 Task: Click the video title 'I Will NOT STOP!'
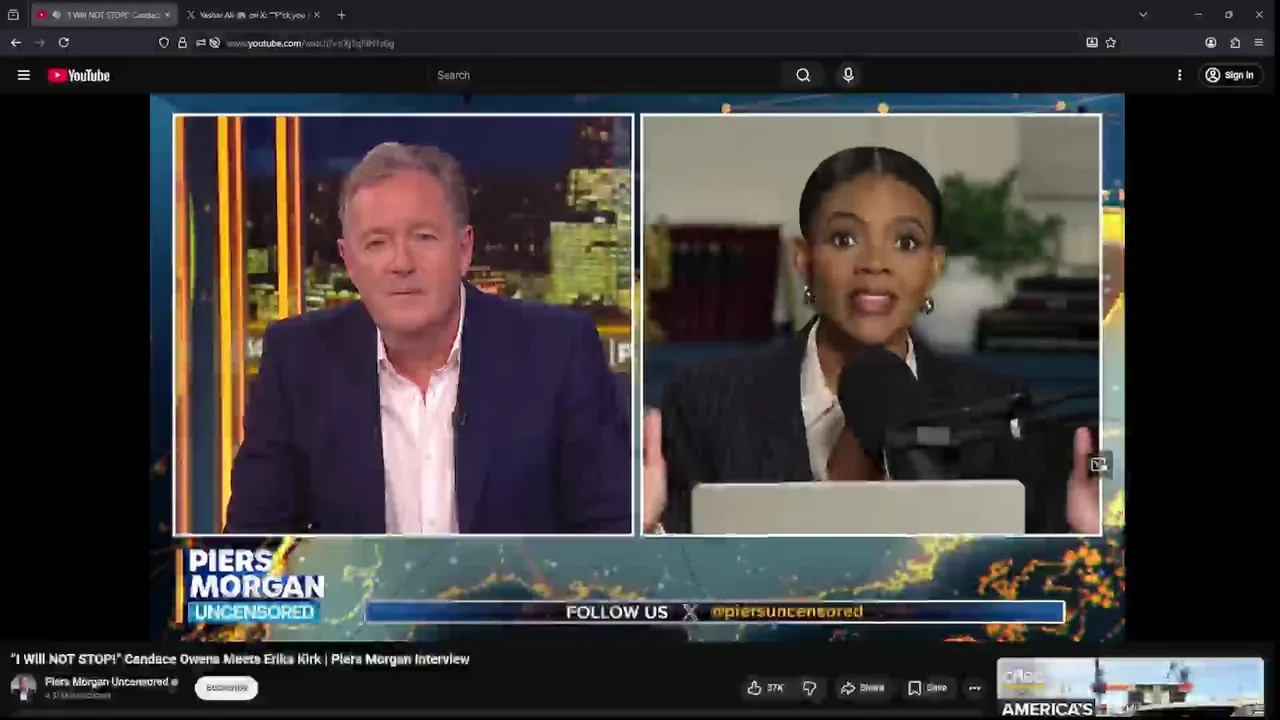click(240, 659)
